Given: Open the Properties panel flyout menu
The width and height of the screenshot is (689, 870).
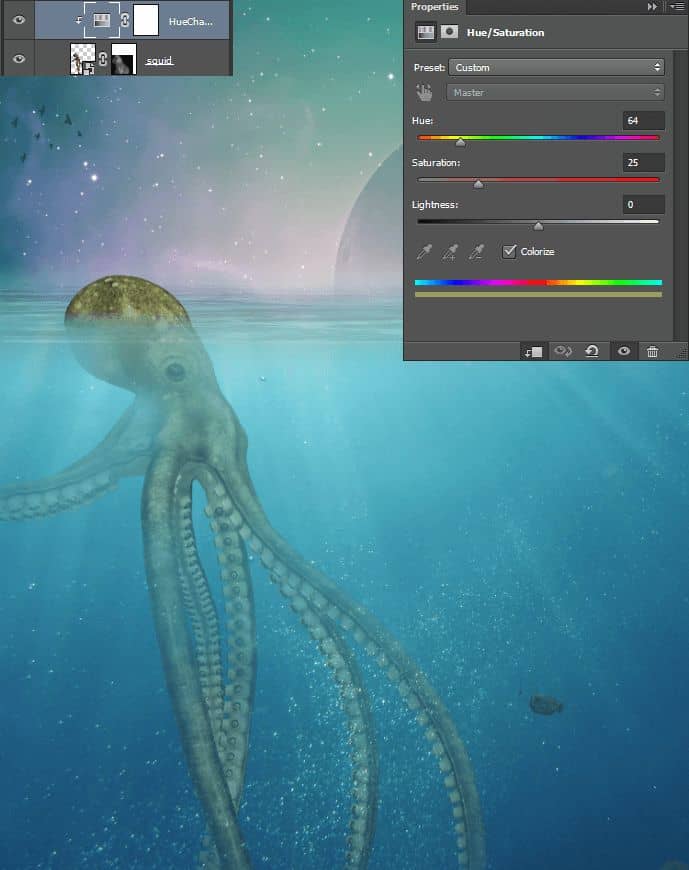Looking at the screenshot, I should (x=677, y=7).
